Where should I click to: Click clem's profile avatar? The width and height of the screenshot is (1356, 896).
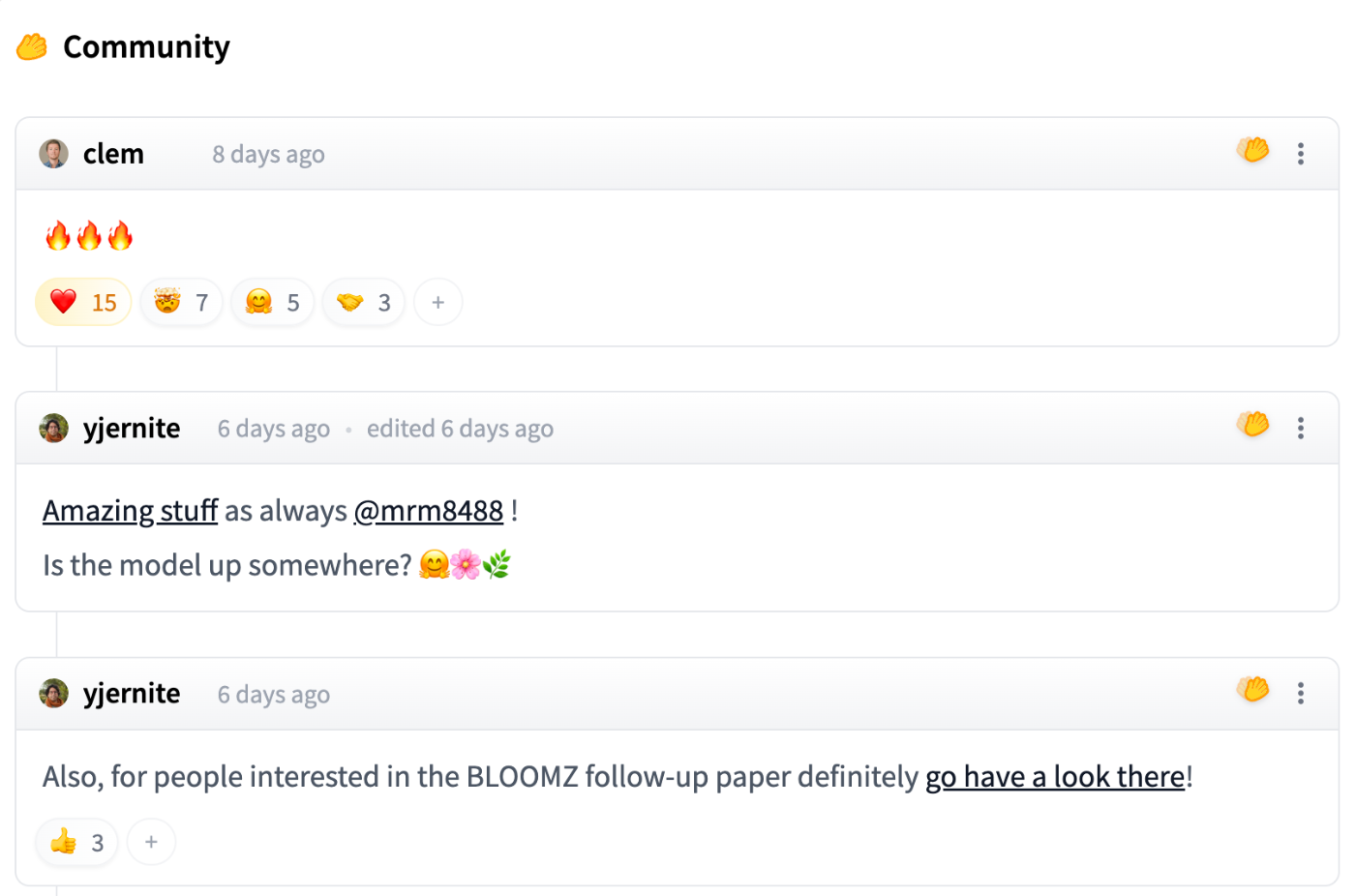[53, 153]
